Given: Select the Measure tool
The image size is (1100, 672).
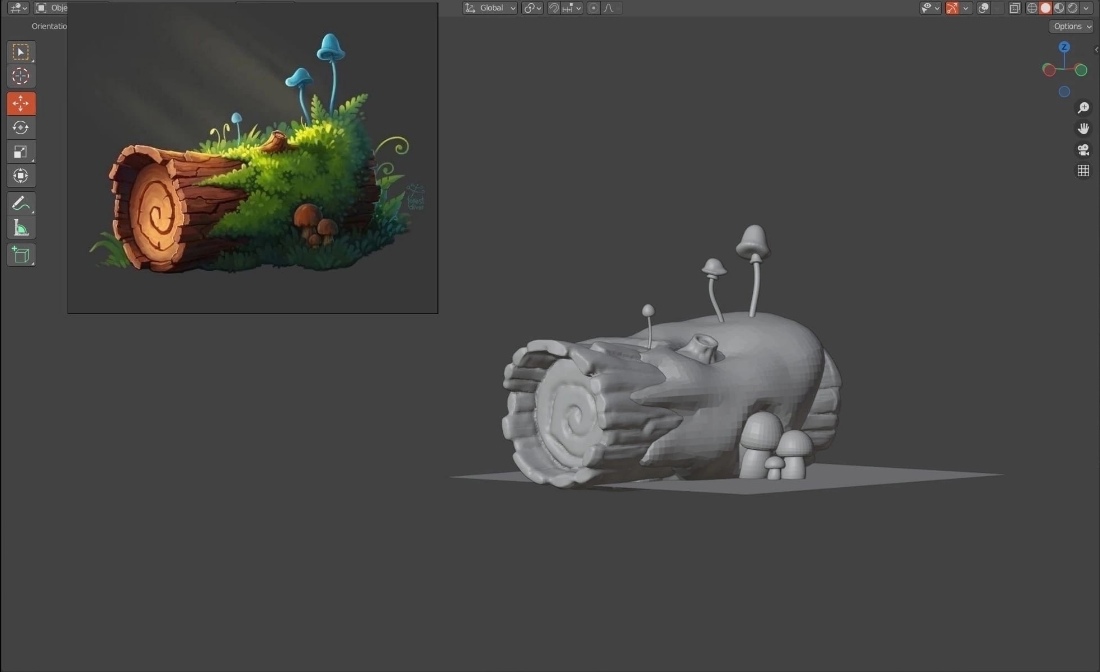Looking at the screenshot, I should pos(20,228).
